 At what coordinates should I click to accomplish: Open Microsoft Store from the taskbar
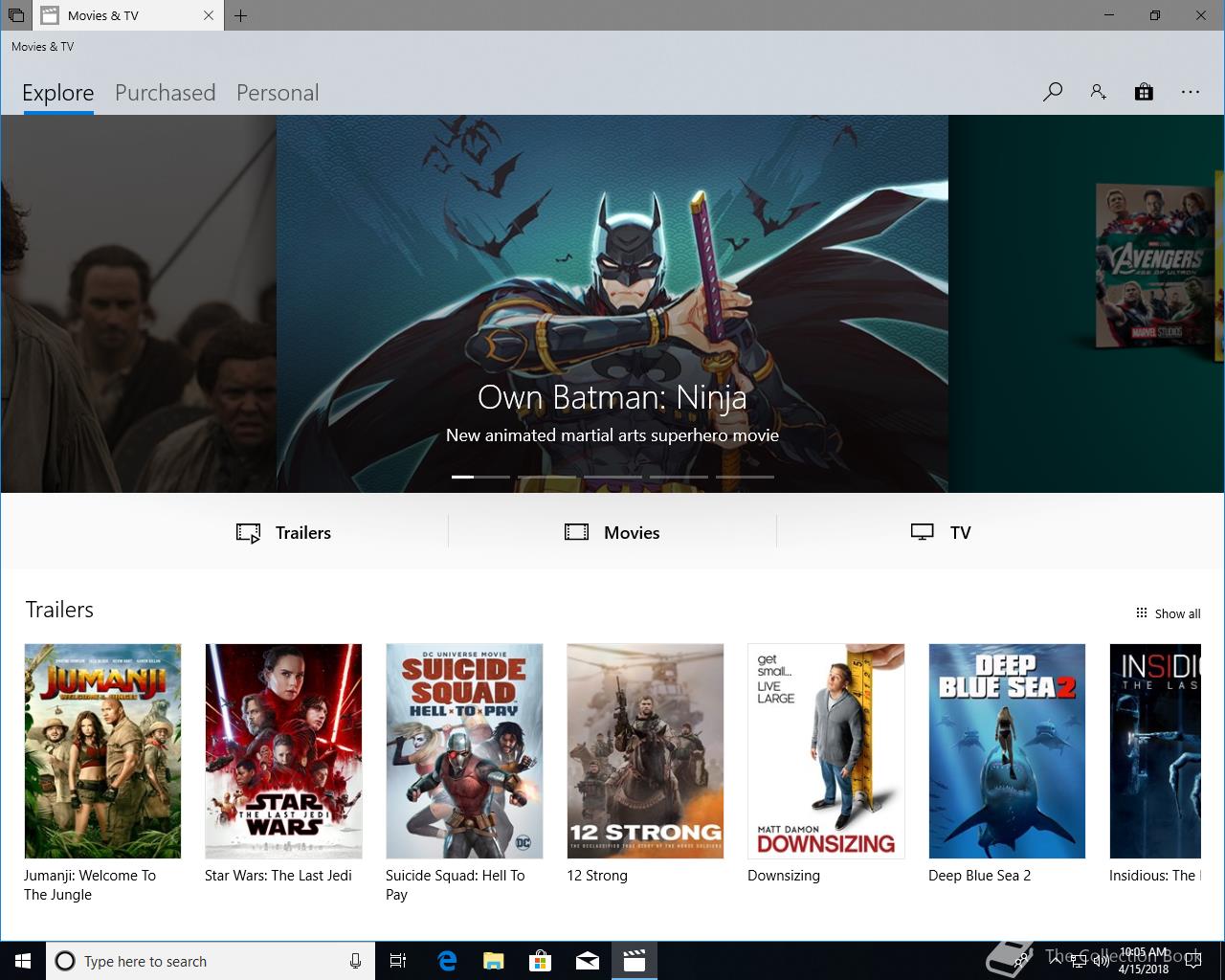(x=541, y=961)
